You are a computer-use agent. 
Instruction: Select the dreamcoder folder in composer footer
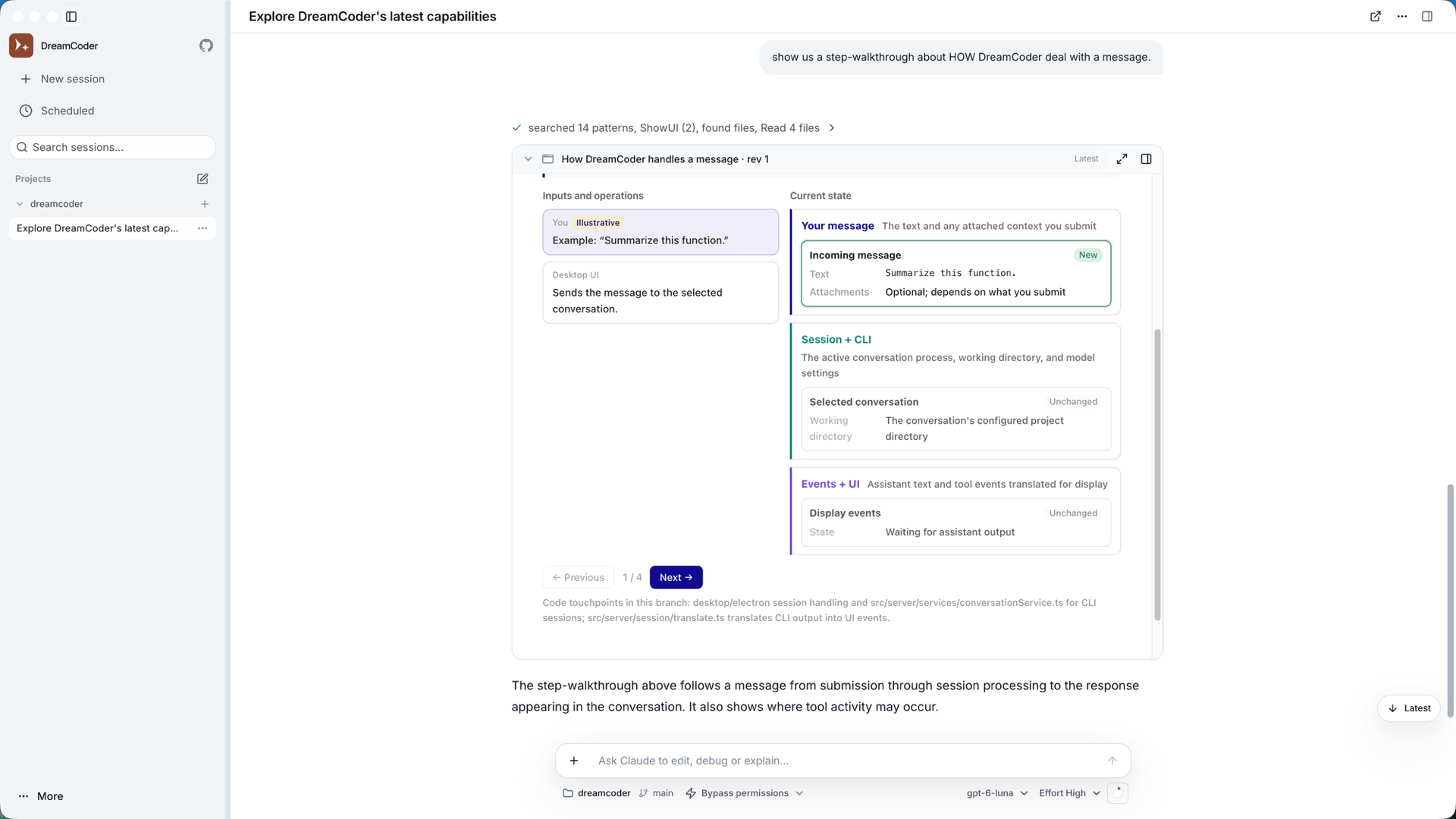[x=597, y=793]
